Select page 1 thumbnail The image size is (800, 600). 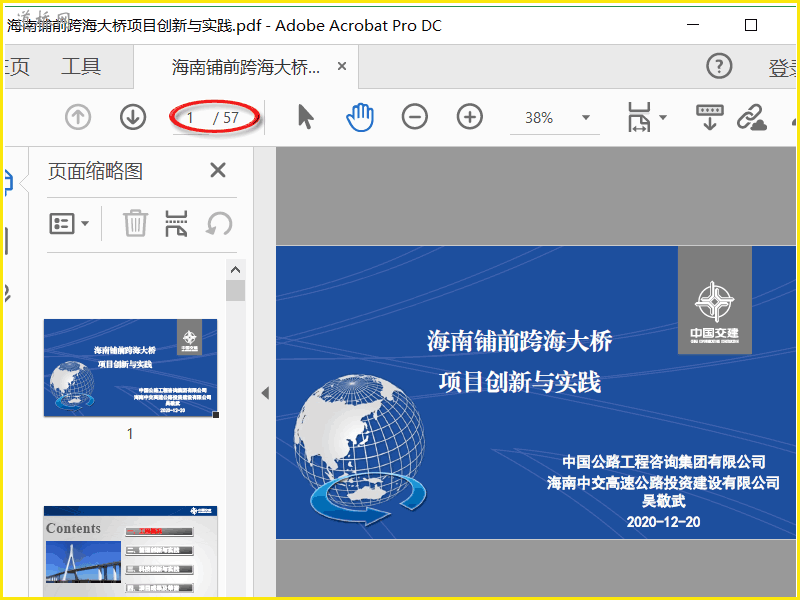pos(131,368)
